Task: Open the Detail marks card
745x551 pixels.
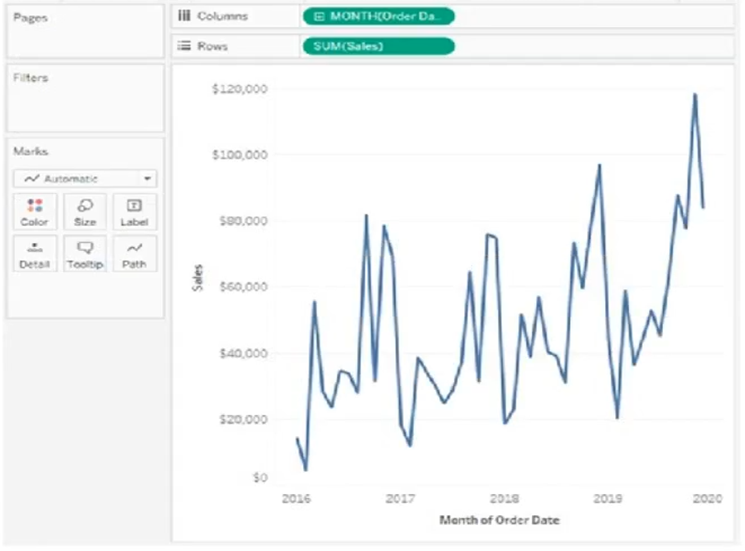Action: coord(35,254)
